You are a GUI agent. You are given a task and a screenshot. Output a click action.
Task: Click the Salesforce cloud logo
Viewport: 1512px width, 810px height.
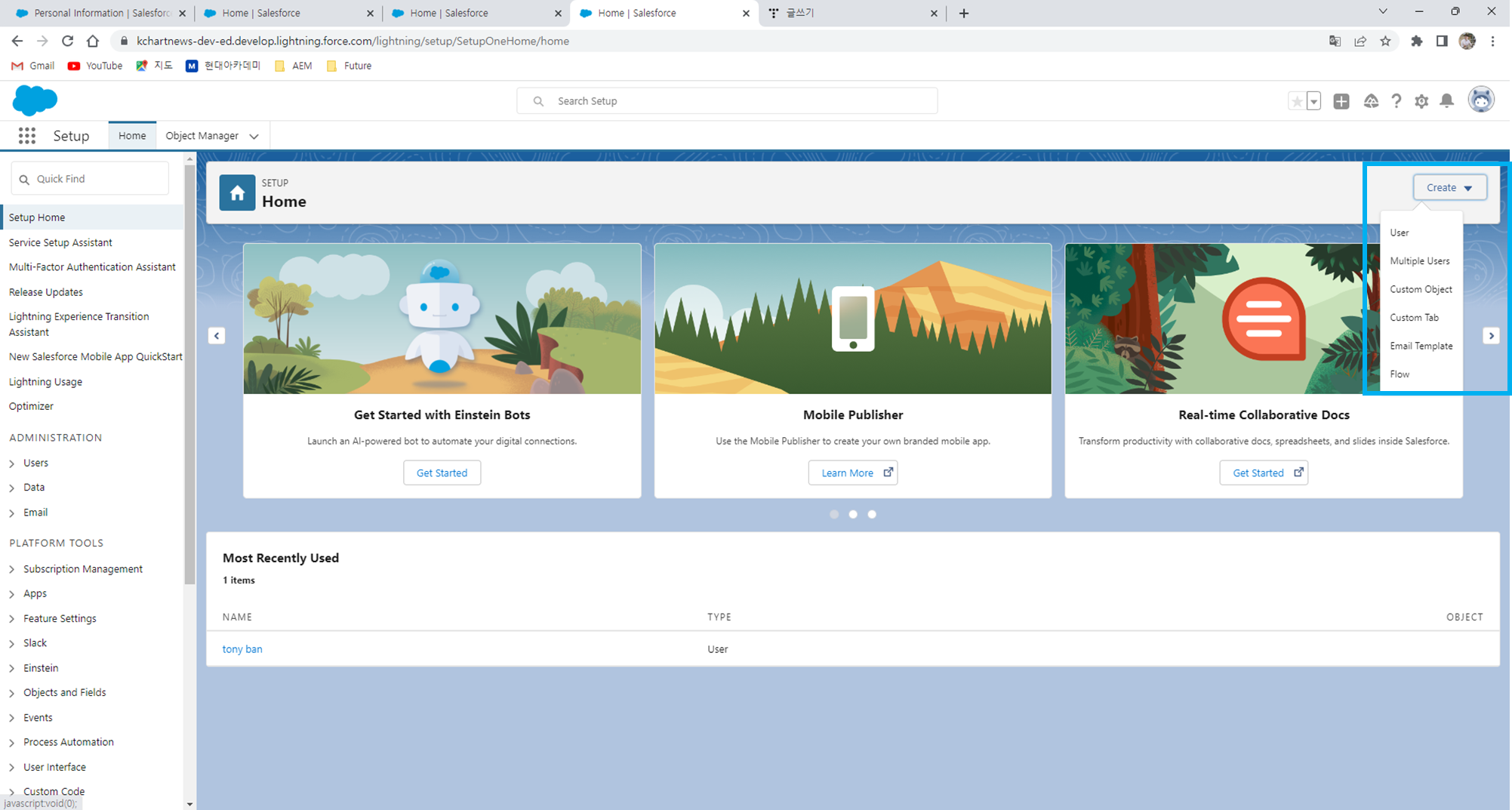(35, 100)
